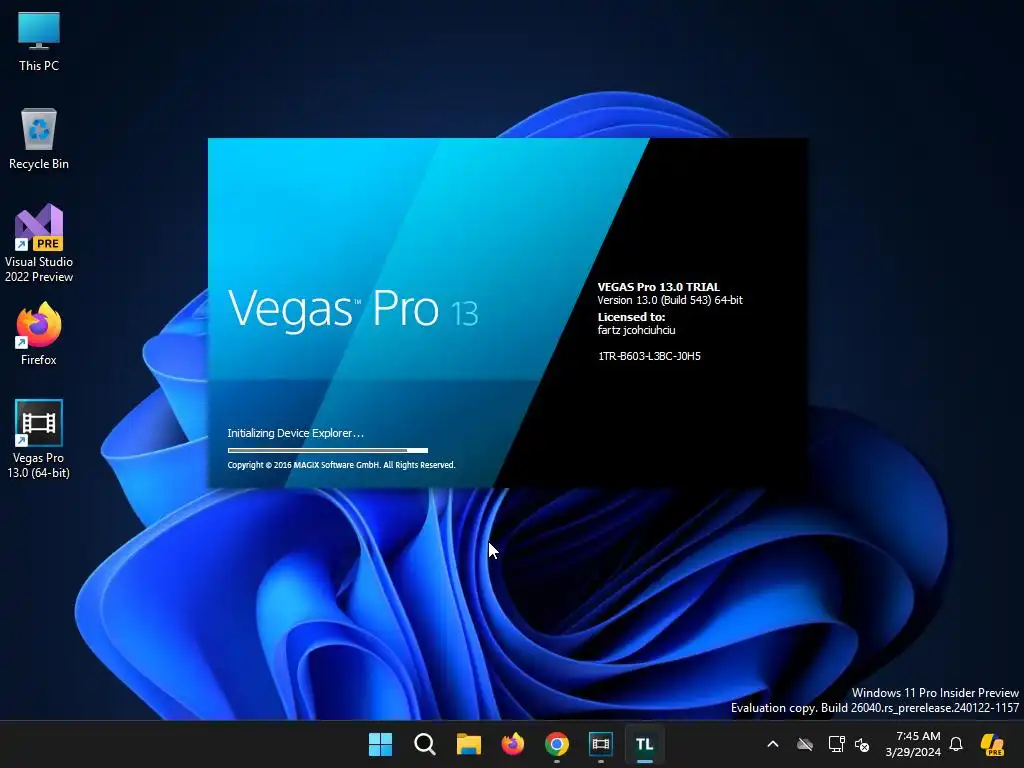Click the OneDrive cloud tray icon

(x=805, y=744)
